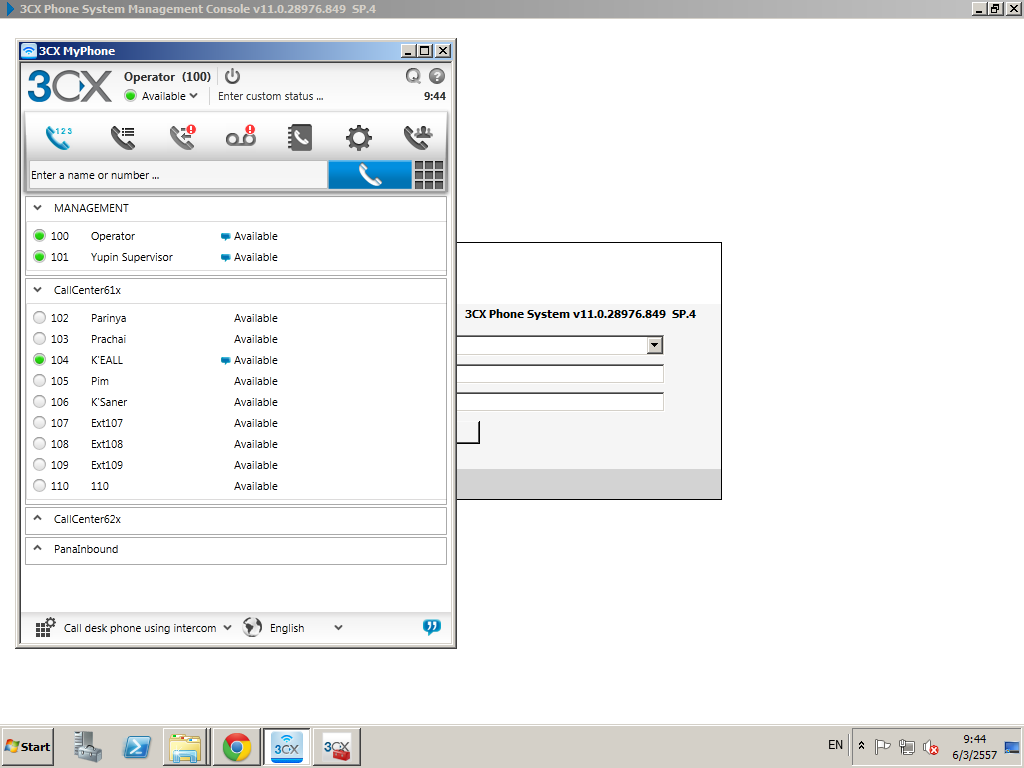Show the dialpad grid keypad
This screenshot has height=768, width=1024.
click(429, 175)
